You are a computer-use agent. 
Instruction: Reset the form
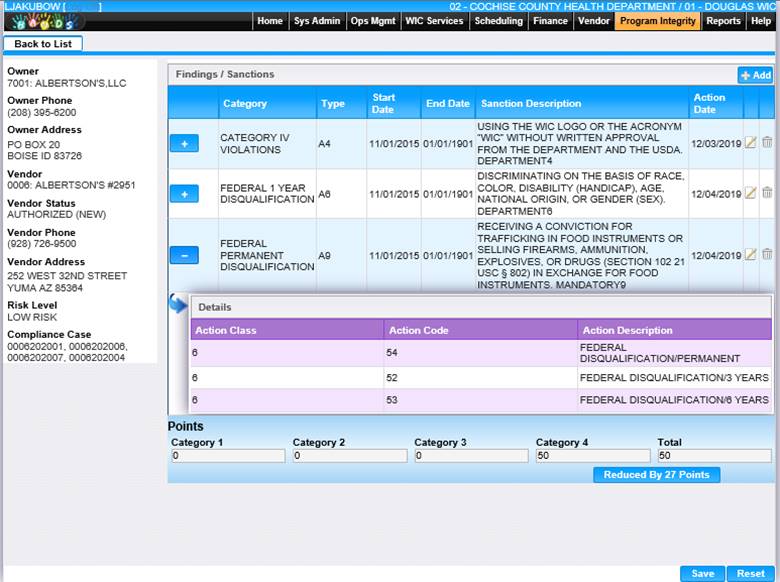pos(751,574)
